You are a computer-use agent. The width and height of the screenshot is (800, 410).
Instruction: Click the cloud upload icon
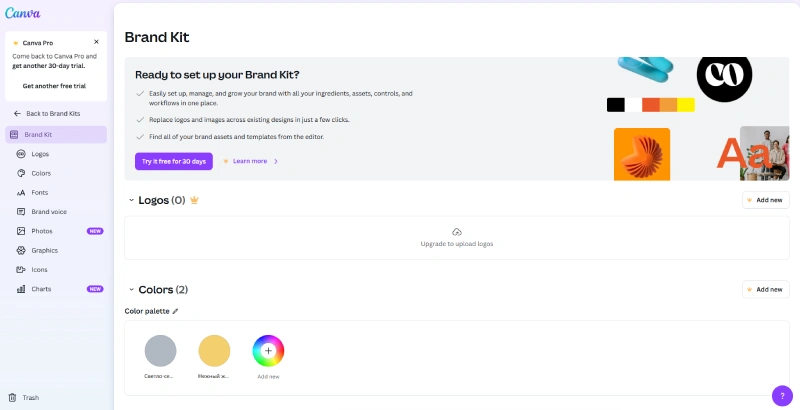(x=457, y=232)
